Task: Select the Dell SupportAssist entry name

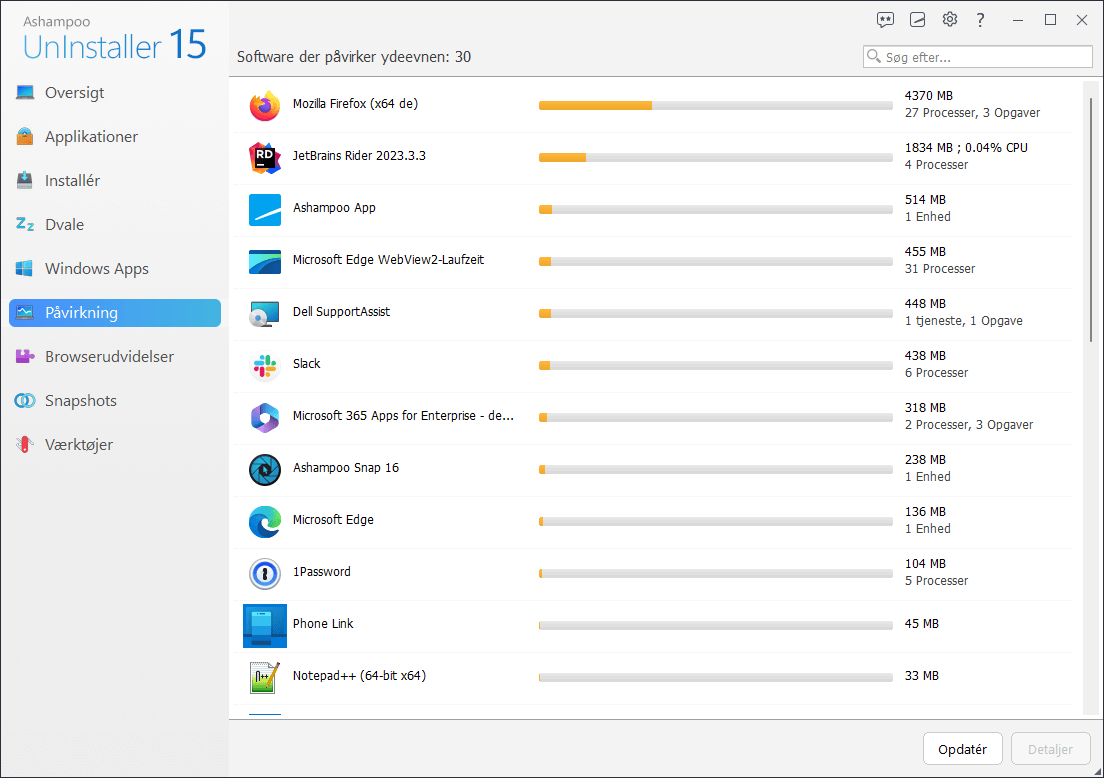Action: [341, 311]
